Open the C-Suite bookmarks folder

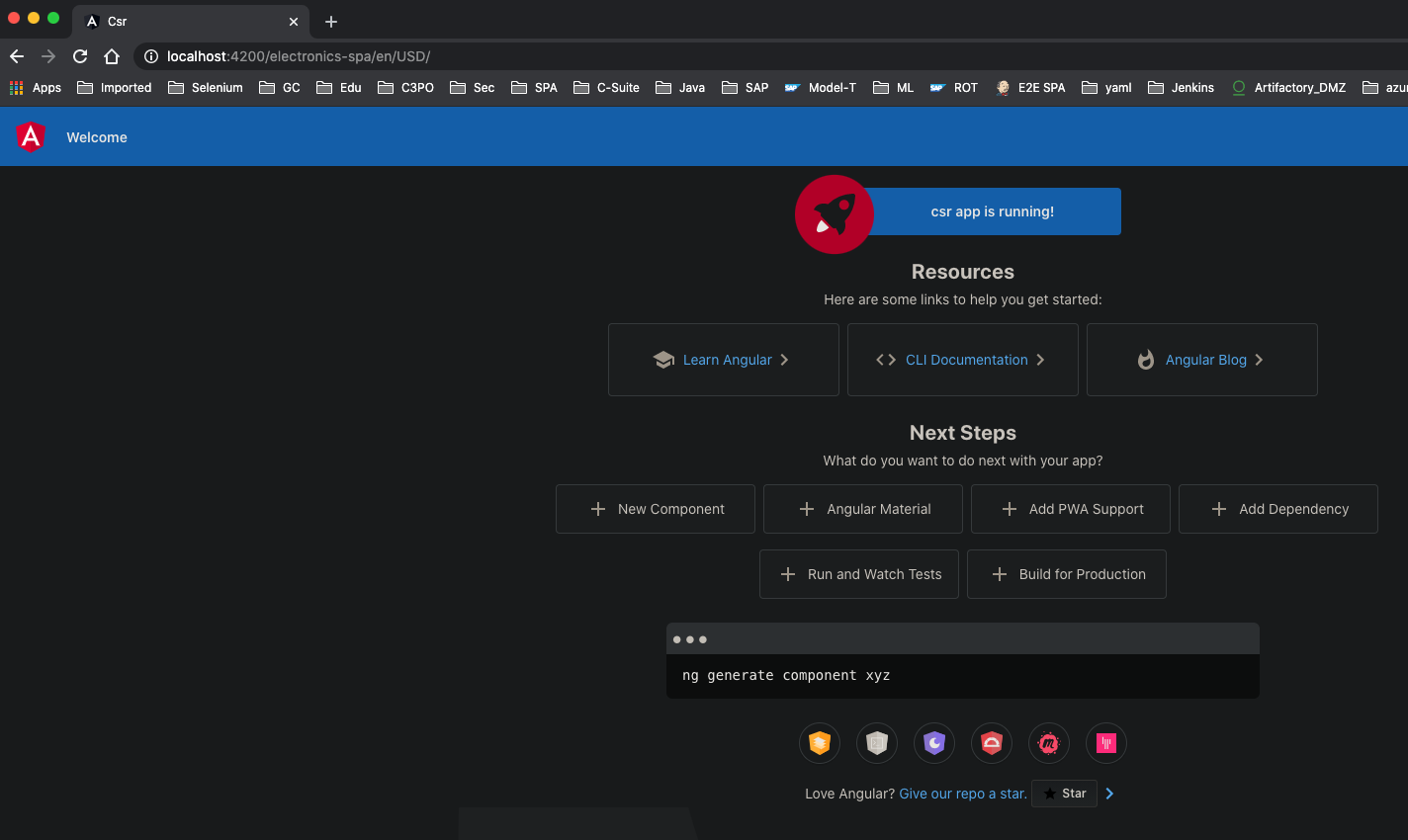point(606,88)
